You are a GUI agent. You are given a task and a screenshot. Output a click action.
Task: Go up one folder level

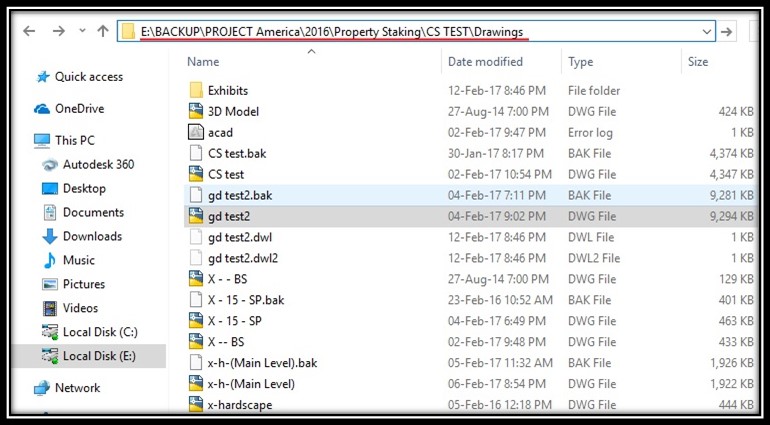coord(103,31)
